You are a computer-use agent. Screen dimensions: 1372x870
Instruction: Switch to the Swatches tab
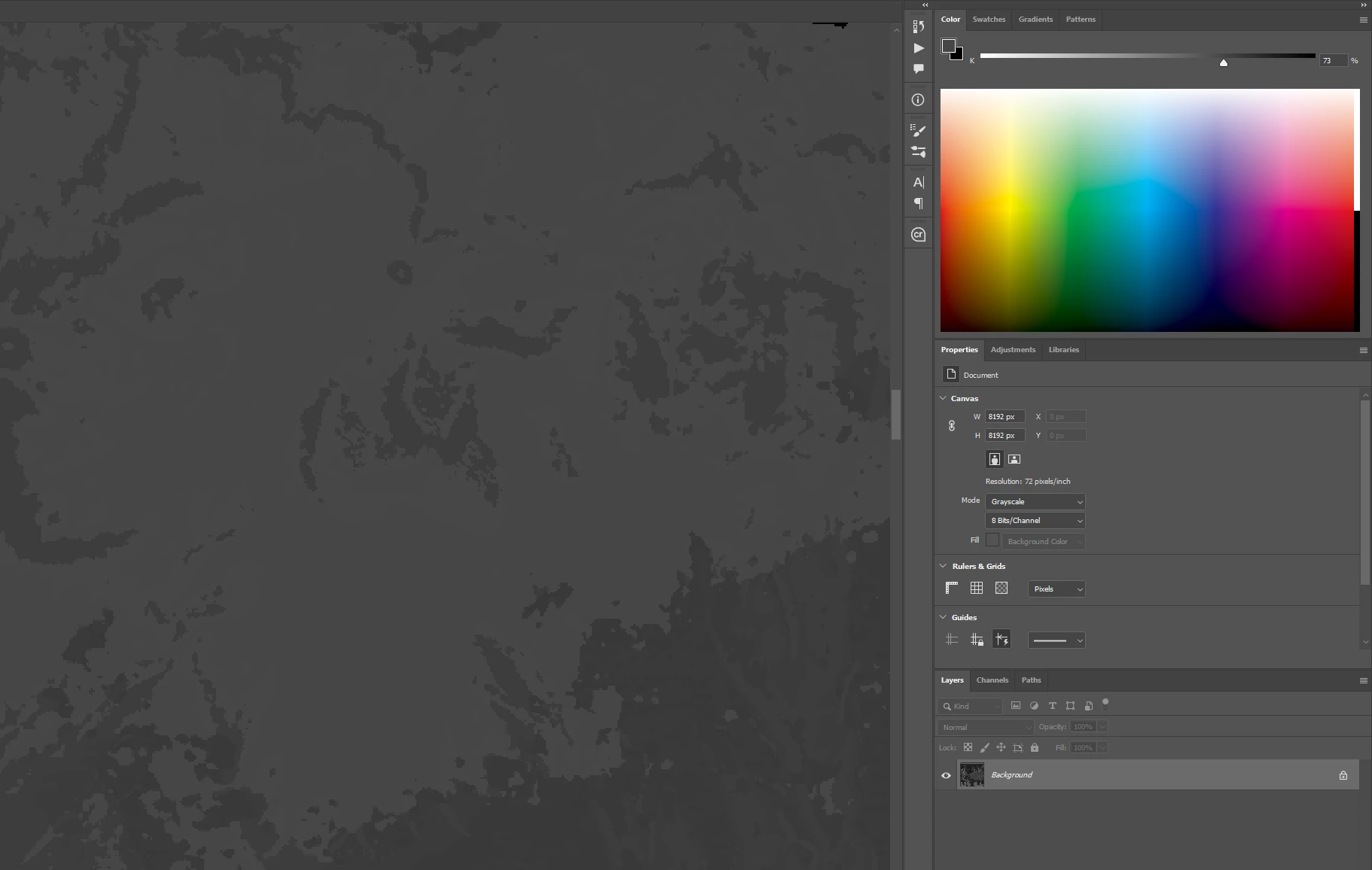[x=989, y=20]
